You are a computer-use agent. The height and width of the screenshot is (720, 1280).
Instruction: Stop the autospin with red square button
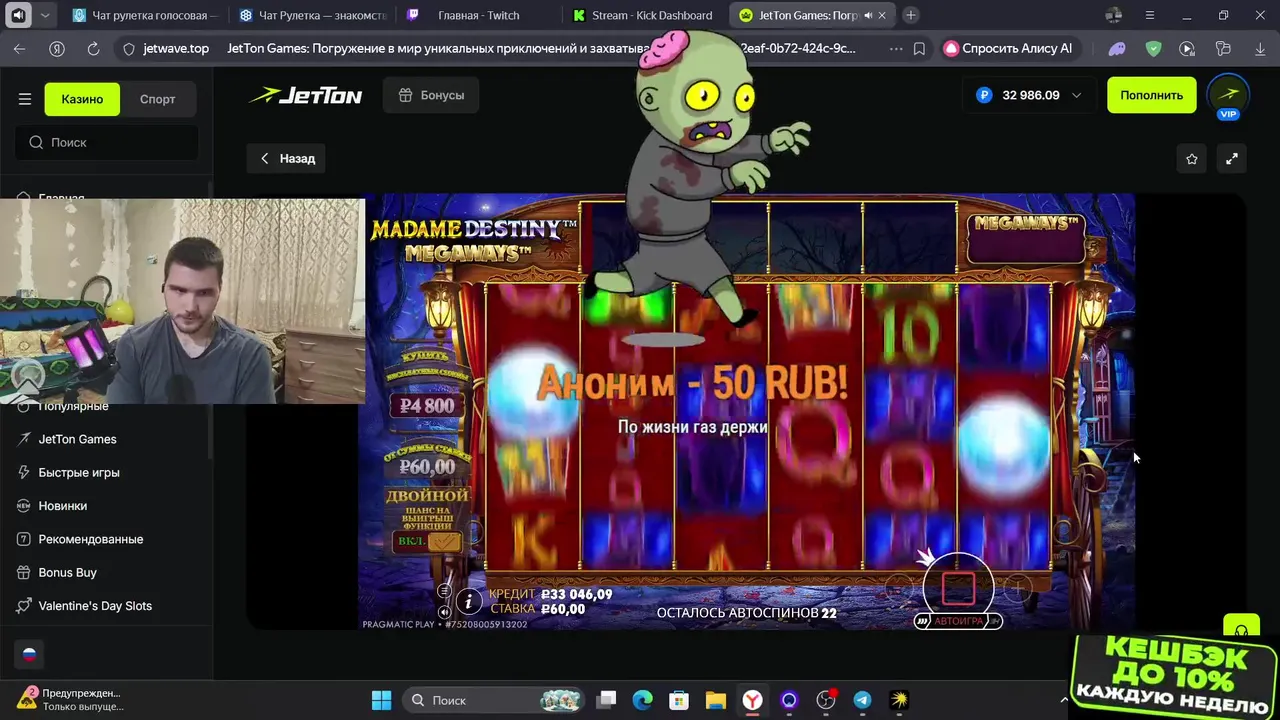pyautogui.click(x=958, y=589)
